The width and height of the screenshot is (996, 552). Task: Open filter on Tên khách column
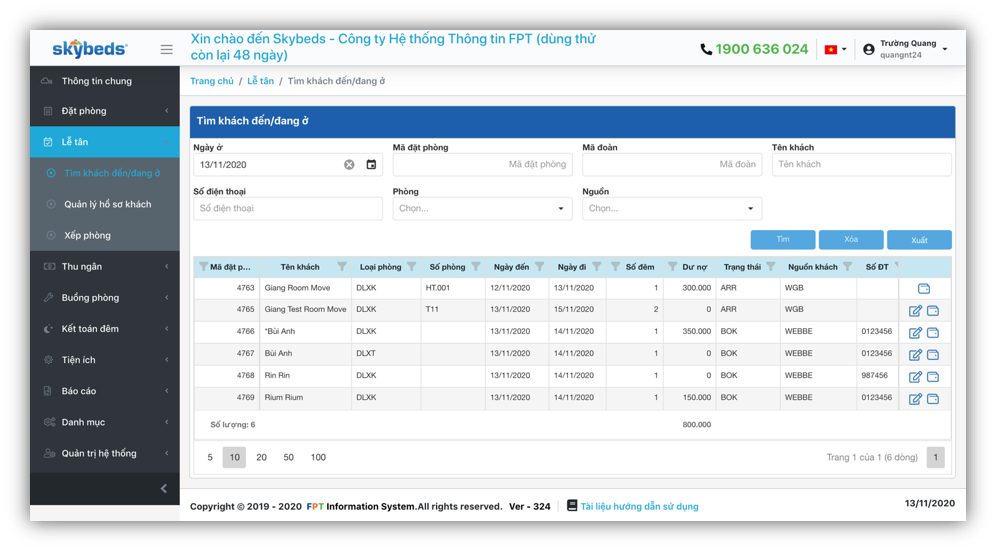342,267
